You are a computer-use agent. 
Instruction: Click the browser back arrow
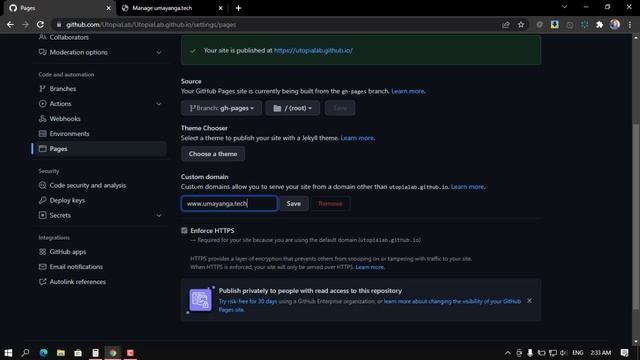(x=10, y=24)
